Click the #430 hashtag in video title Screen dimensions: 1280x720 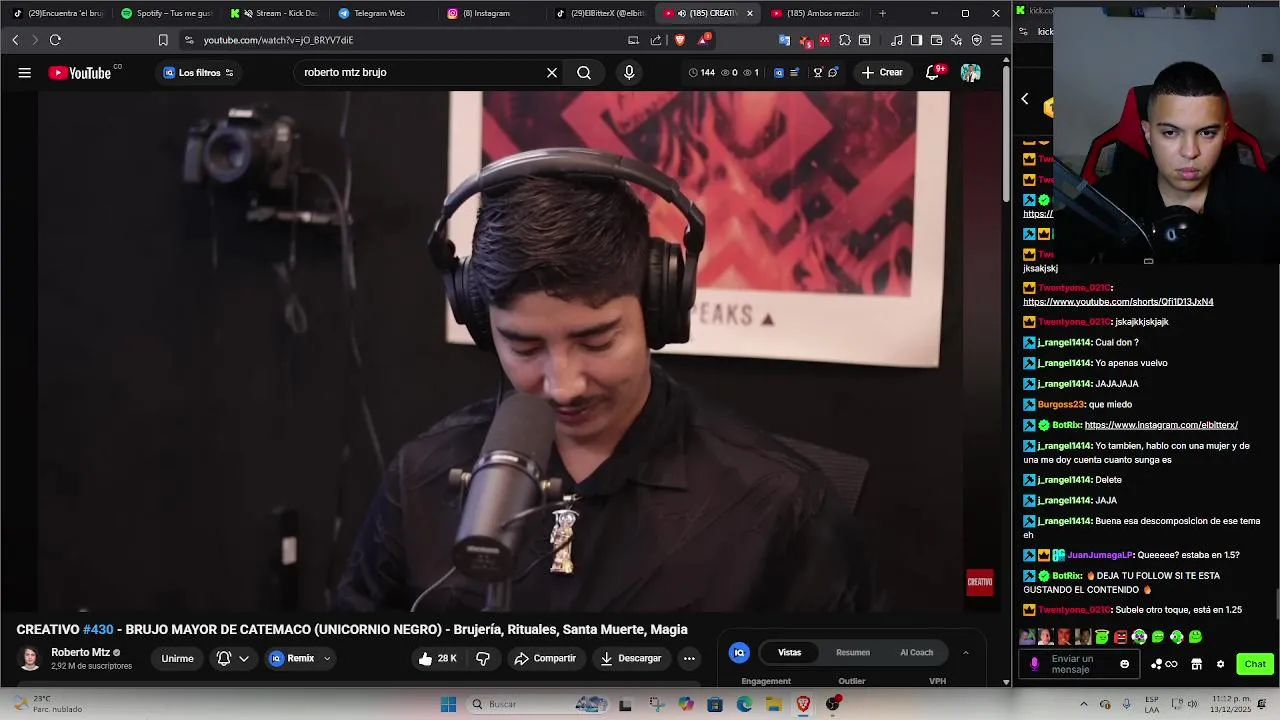click(98, 629)
